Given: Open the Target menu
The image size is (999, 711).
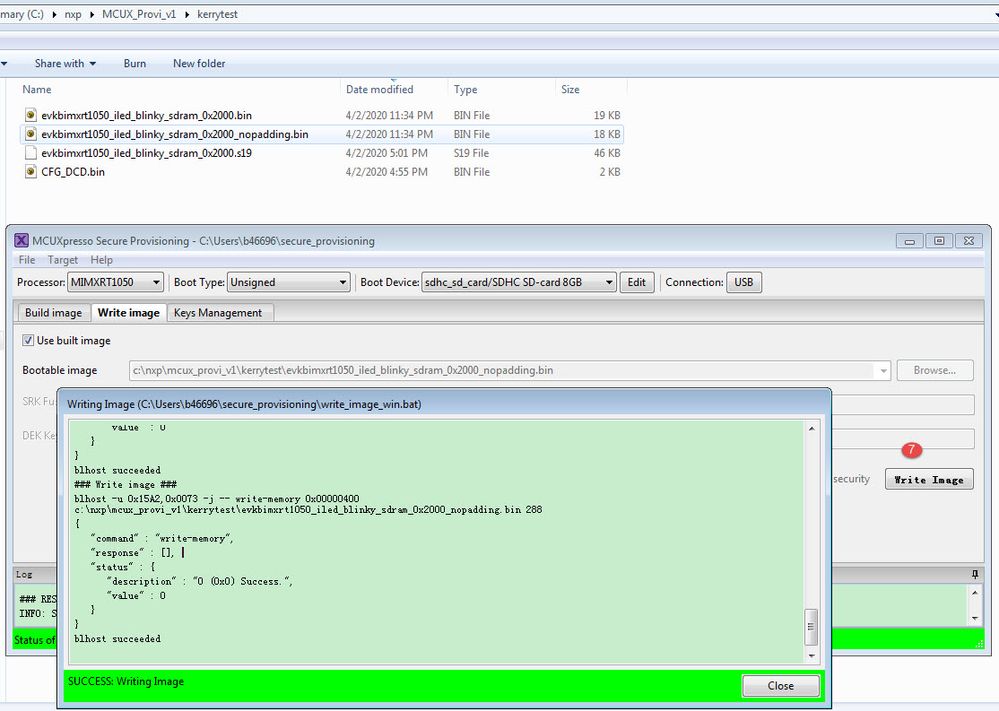Looking at the screenshot, I should (62, 260).
